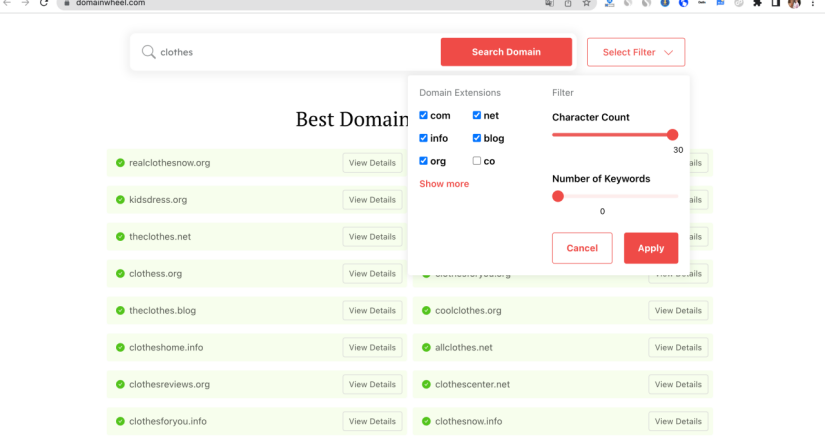The width and height of the screenshot is (825, 441).
Task: Click the browser back arrow
Action: [8, 4]
